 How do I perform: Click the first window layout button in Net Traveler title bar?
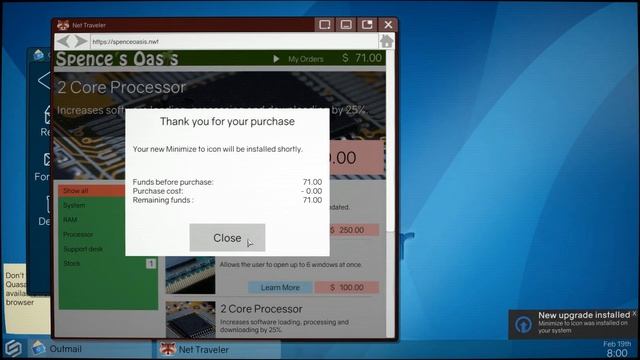(x=325, y=25)
